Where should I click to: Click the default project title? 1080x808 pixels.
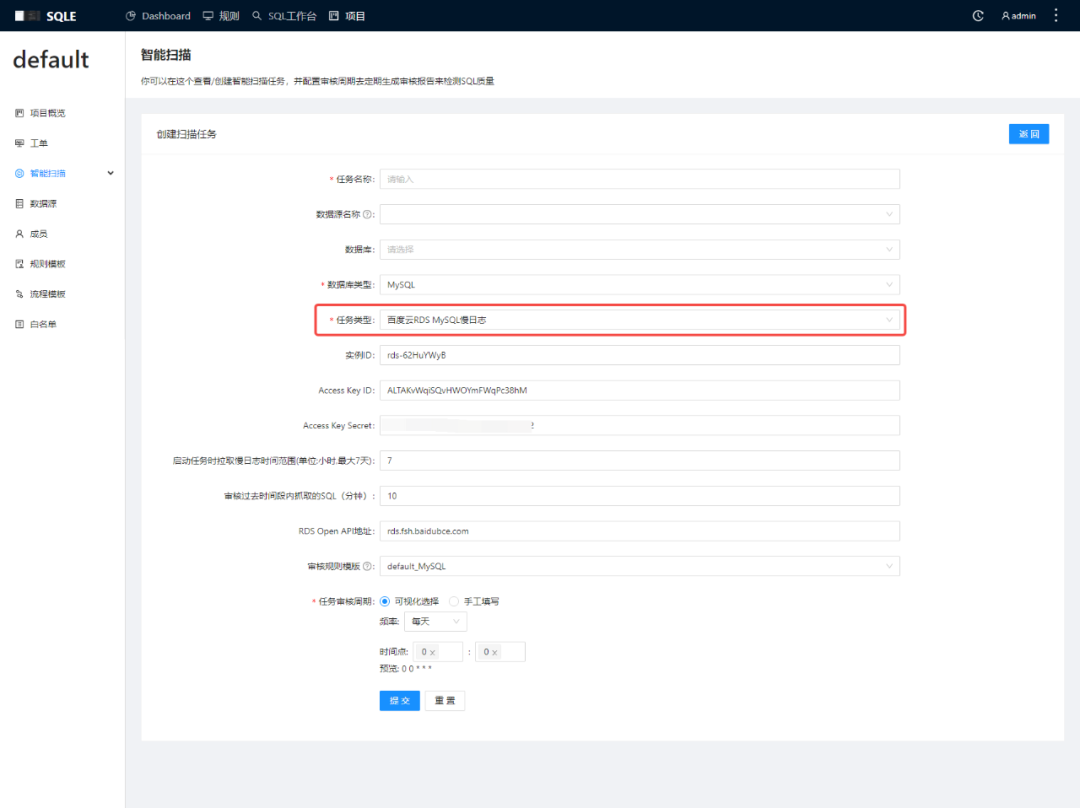coord(51,60)
